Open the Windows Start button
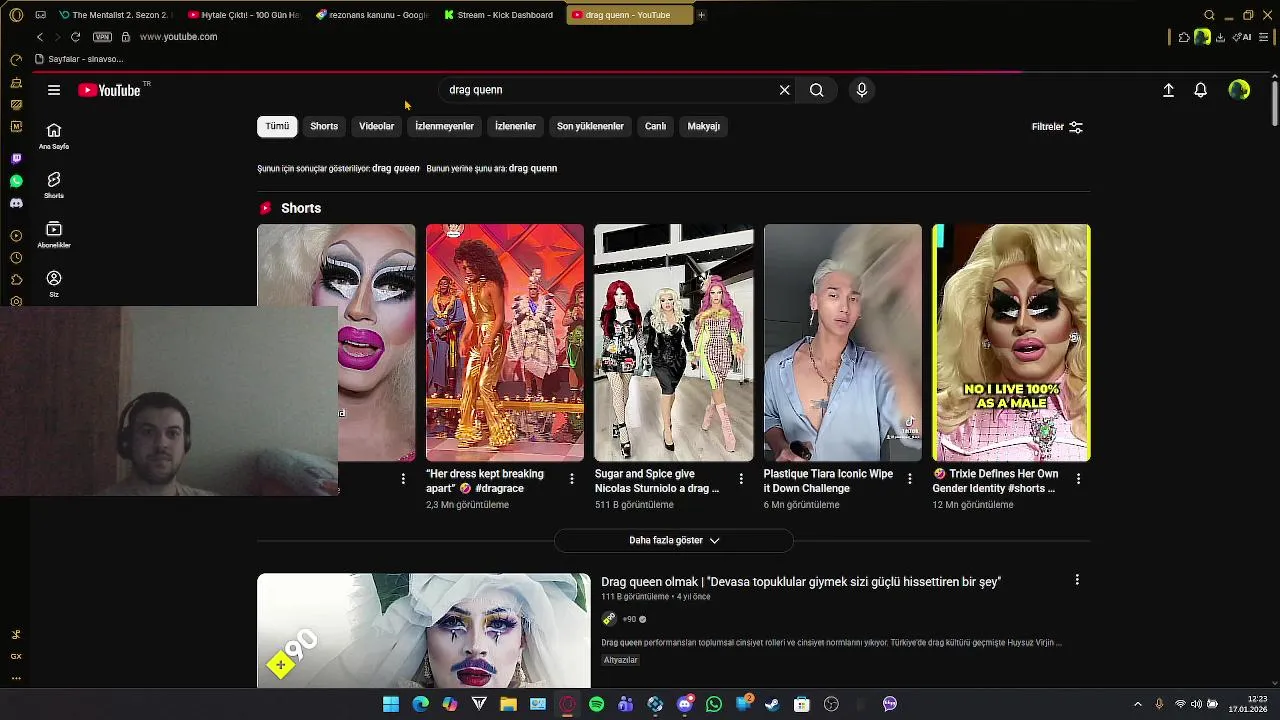The height and width of the screenshot is (720, 1280). click(x=391, y=704)
